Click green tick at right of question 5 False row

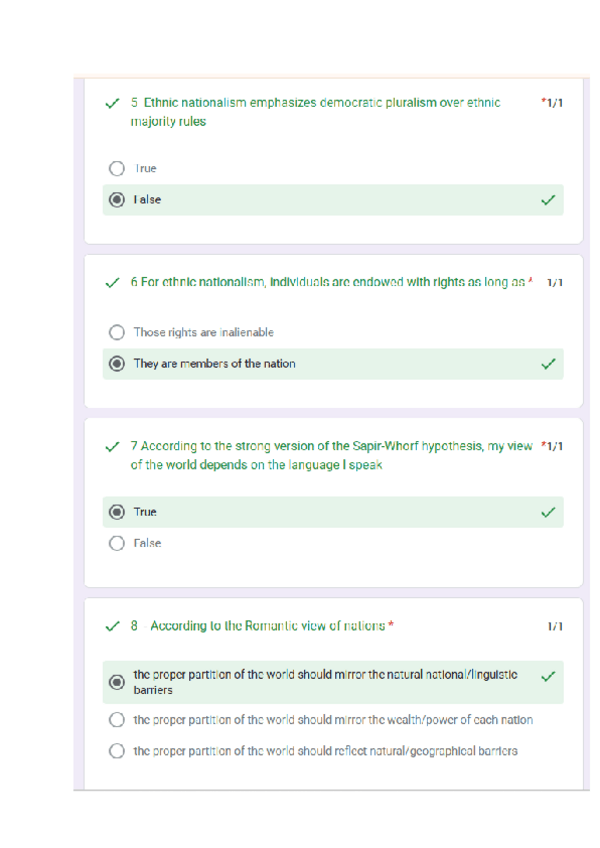pyautogui.click(x=547, y=200)
